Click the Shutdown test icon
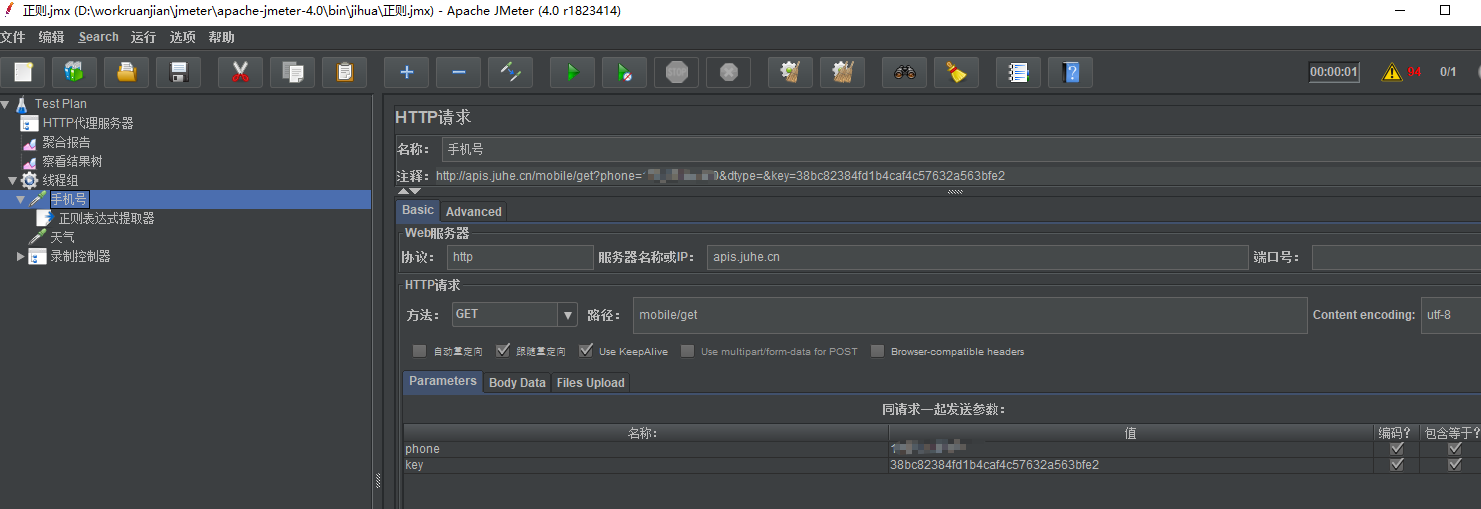Screen dimensions: 1481x509 729,72
